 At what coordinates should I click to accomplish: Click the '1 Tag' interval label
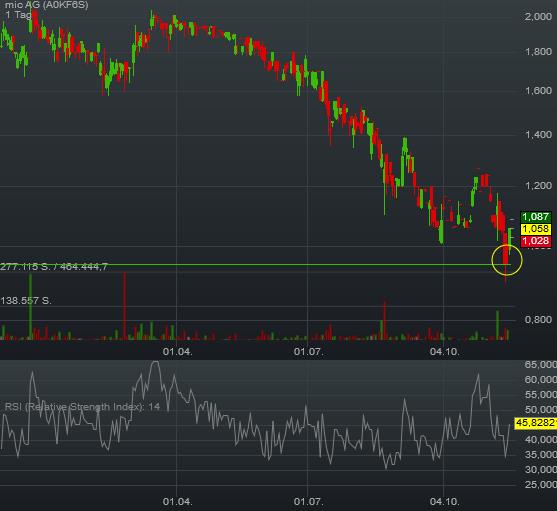pyautogui.click(x=18, y=15)
